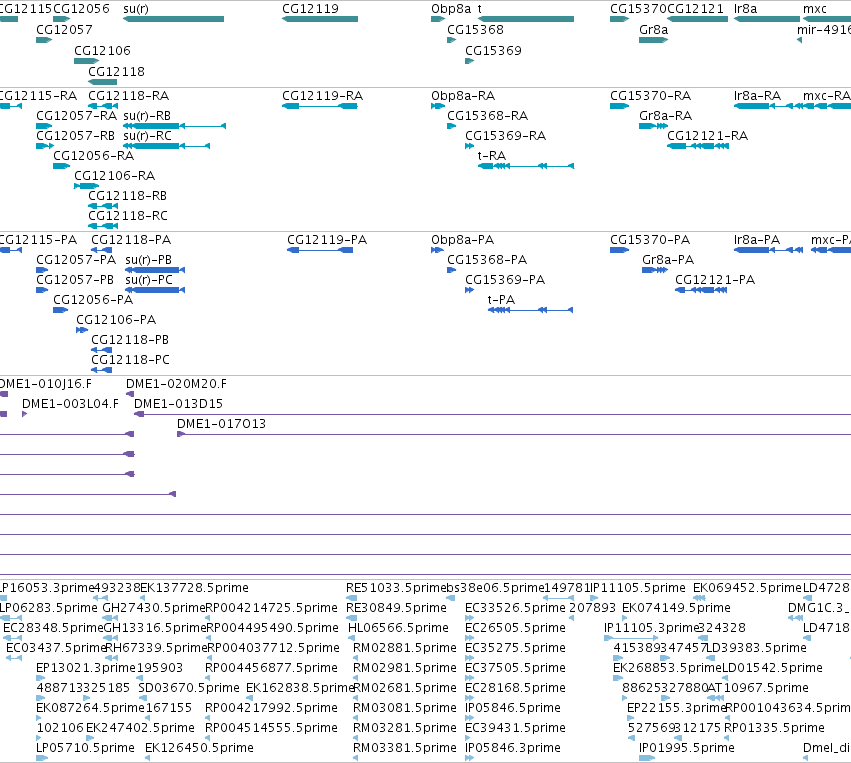Click the EC33526.5prime EST label
This screenshot has width=851, height=763.
515,608
